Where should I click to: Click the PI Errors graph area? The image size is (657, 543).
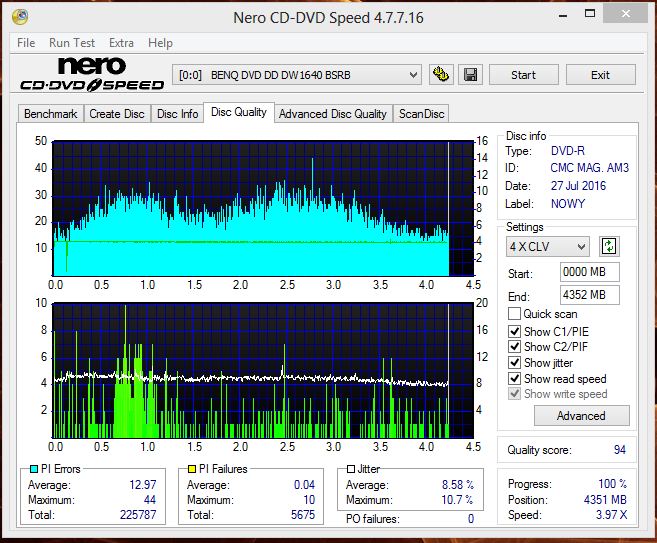pos(263,208)
